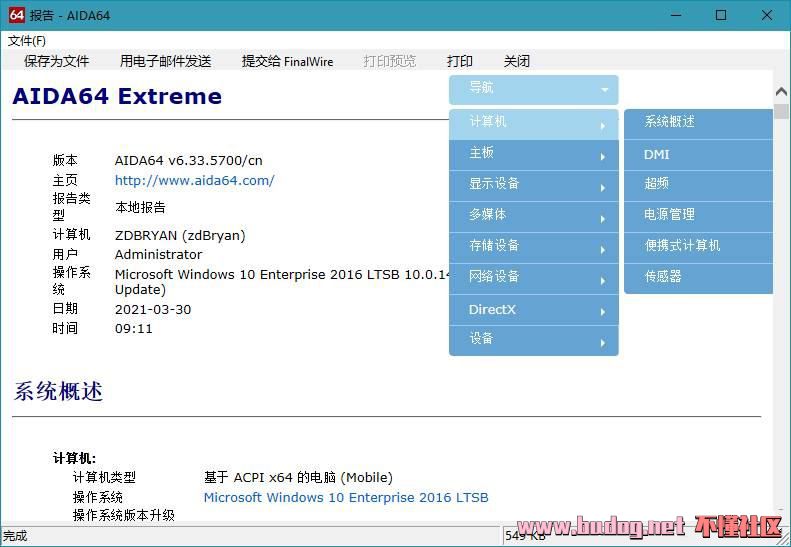
Task: Click 保存为文件 toolbar button
Action: [x=56, y=61]
